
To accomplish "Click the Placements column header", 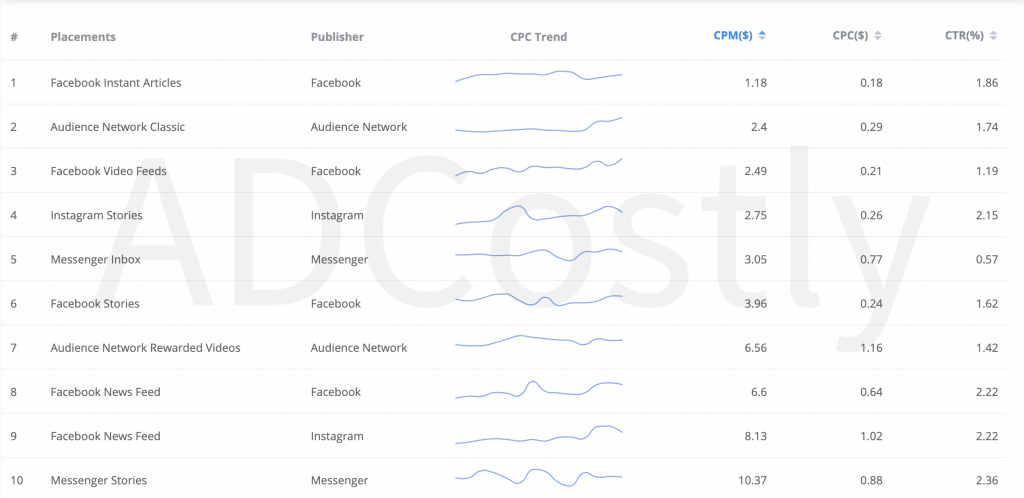I will tap(83, 37).
